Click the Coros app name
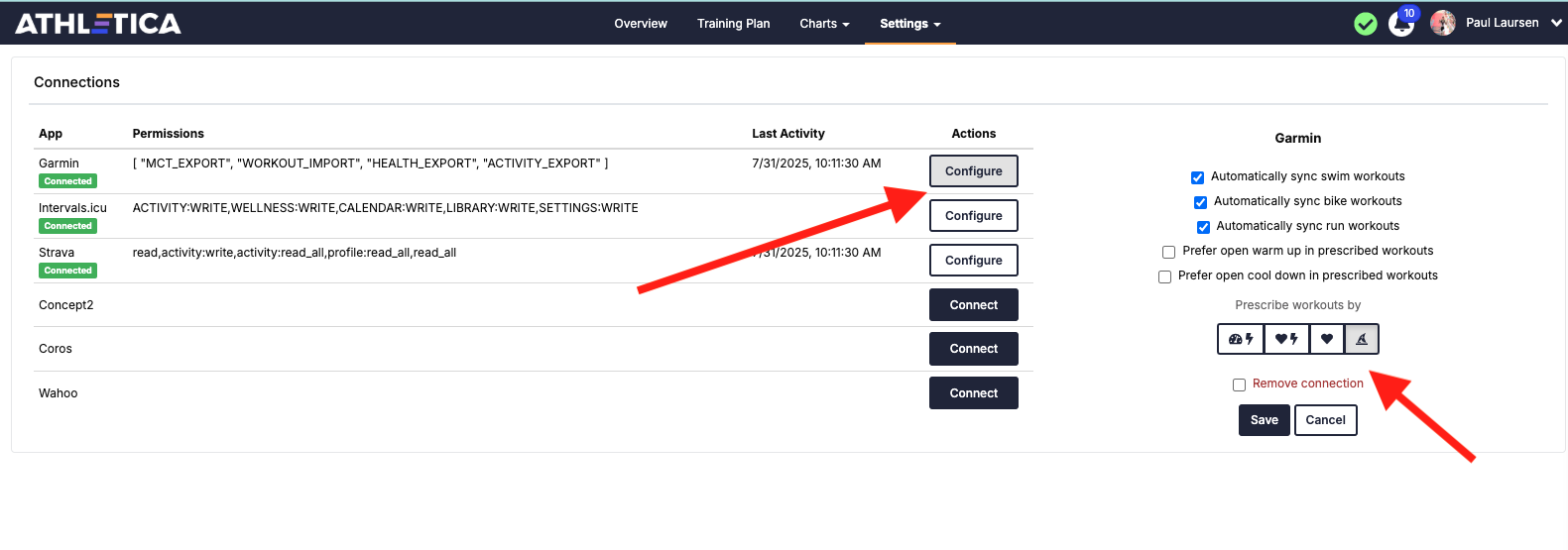Viewport: 1568px width, 550px height. (x=55, y=349)
